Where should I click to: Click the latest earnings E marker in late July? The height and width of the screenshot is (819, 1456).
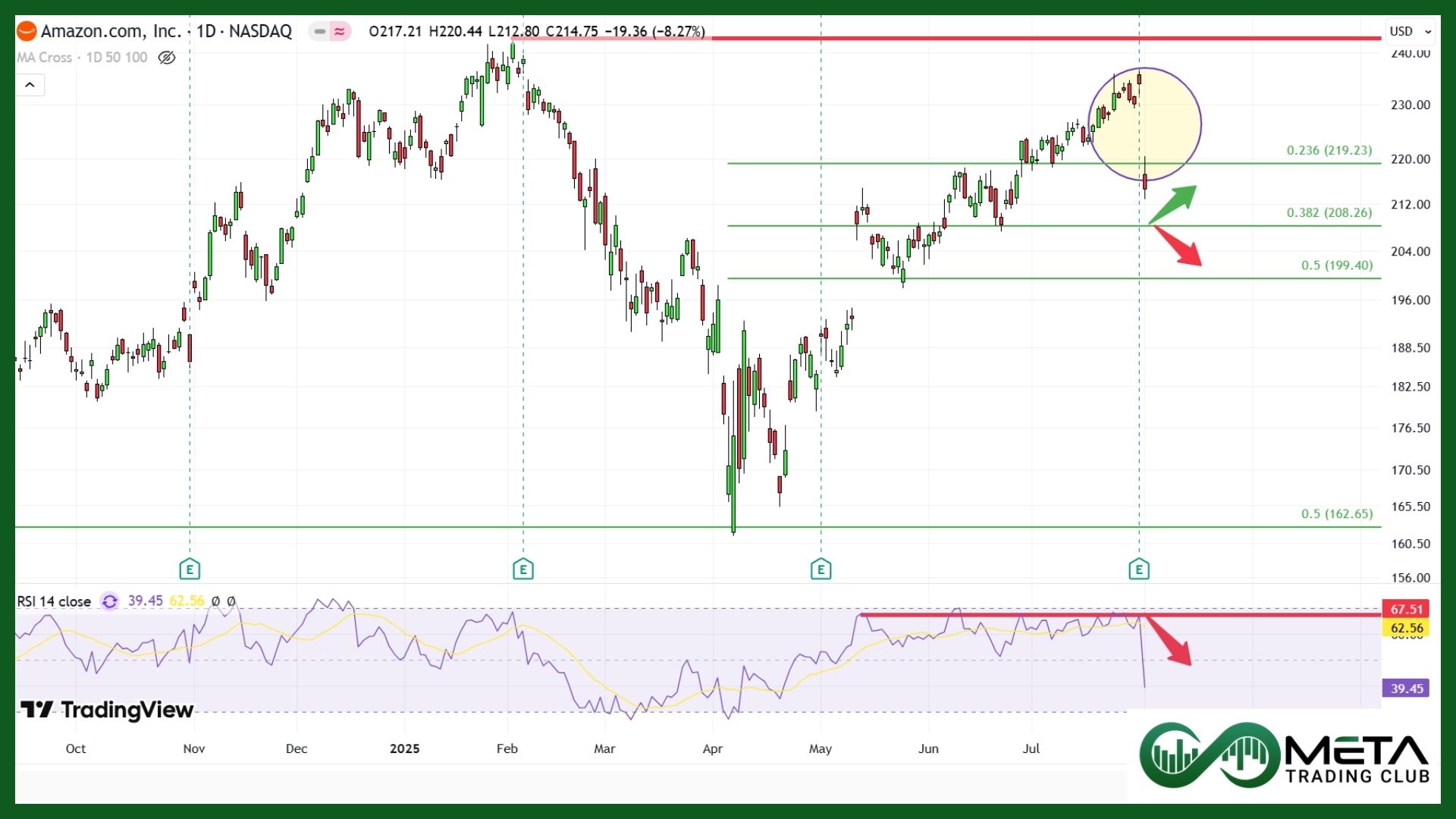point(1139,569)
